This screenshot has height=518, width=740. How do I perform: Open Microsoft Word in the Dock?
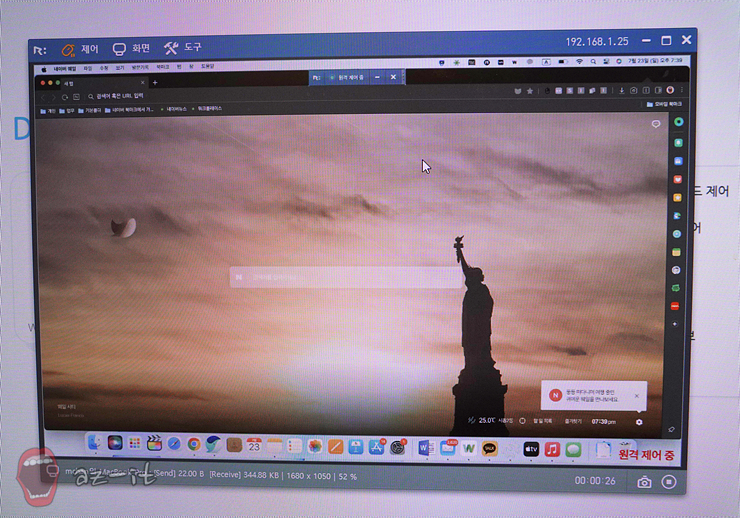click(x=426, y=448)
